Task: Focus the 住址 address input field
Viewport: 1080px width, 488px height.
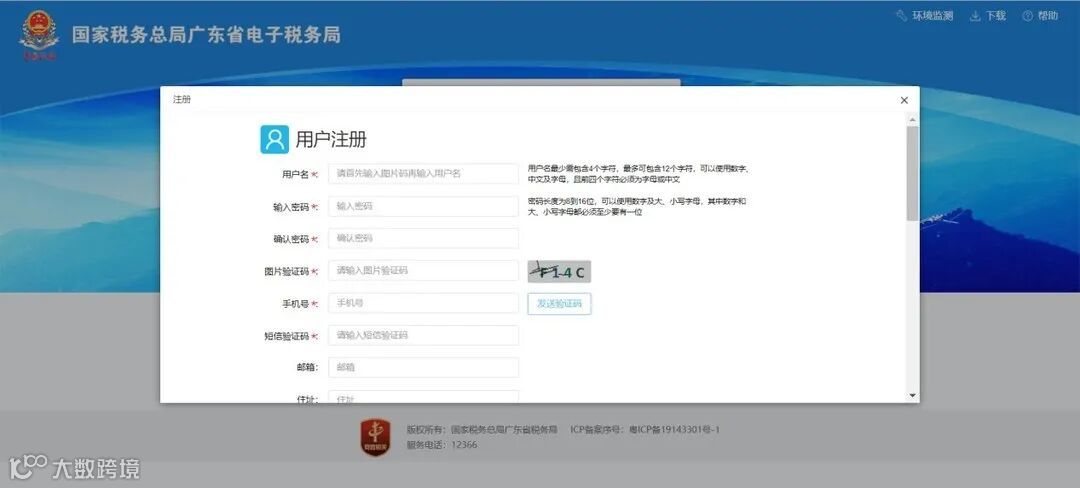Action: [x=423, y=396]
